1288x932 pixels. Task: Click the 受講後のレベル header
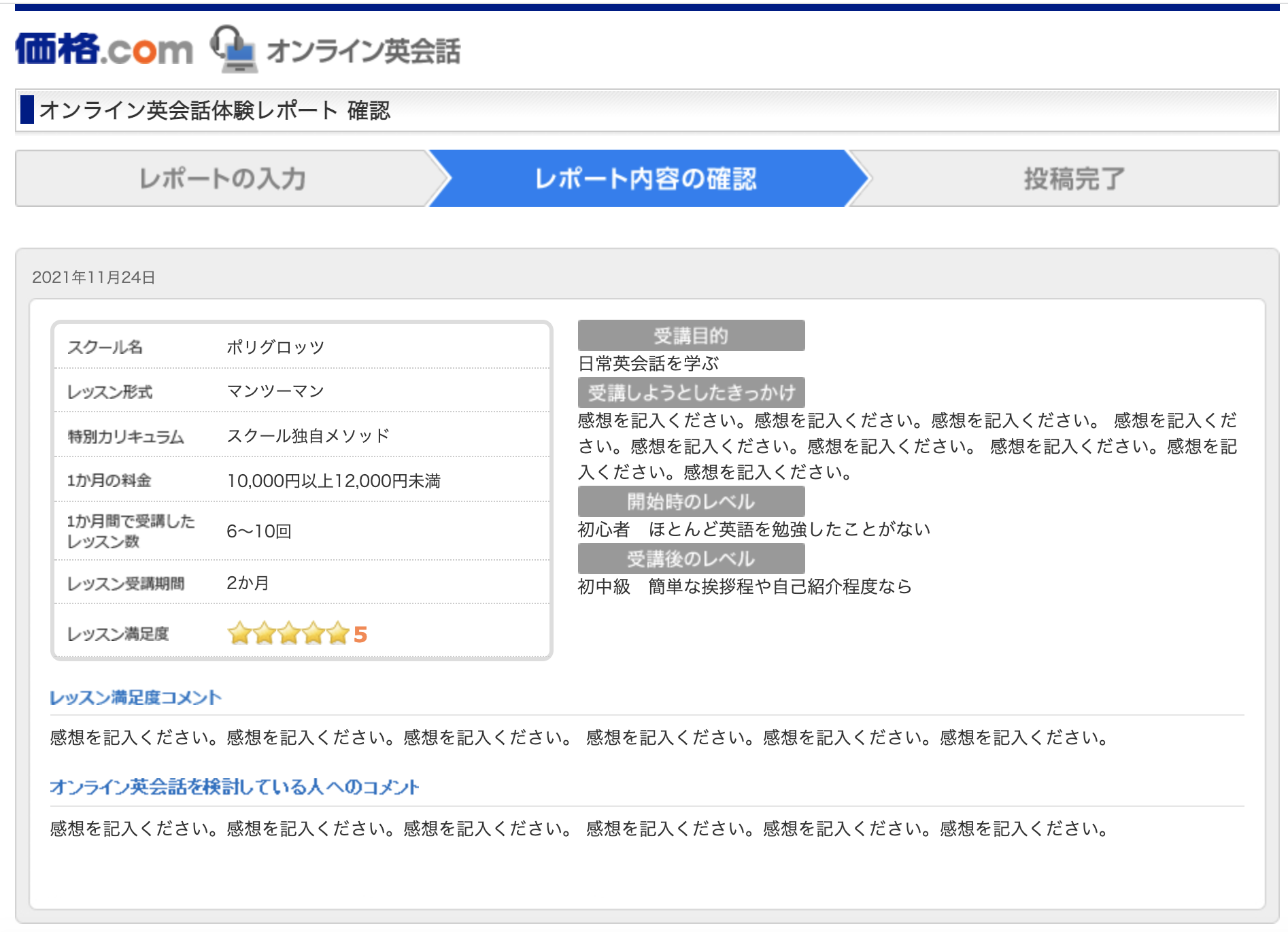[691, 559]
